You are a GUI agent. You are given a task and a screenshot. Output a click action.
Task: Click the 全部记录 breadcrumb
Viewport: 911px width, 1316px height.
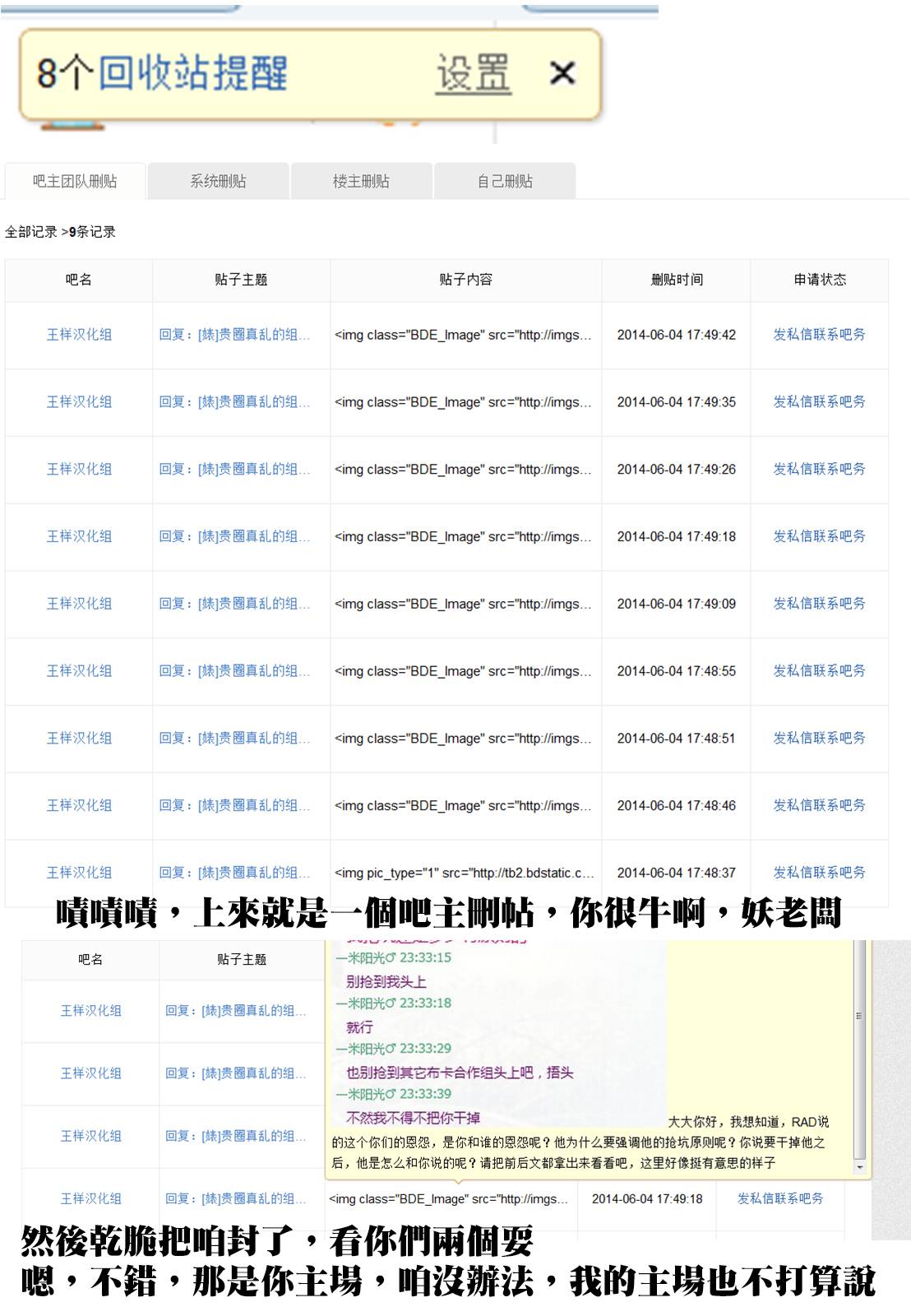coord(31,232)
